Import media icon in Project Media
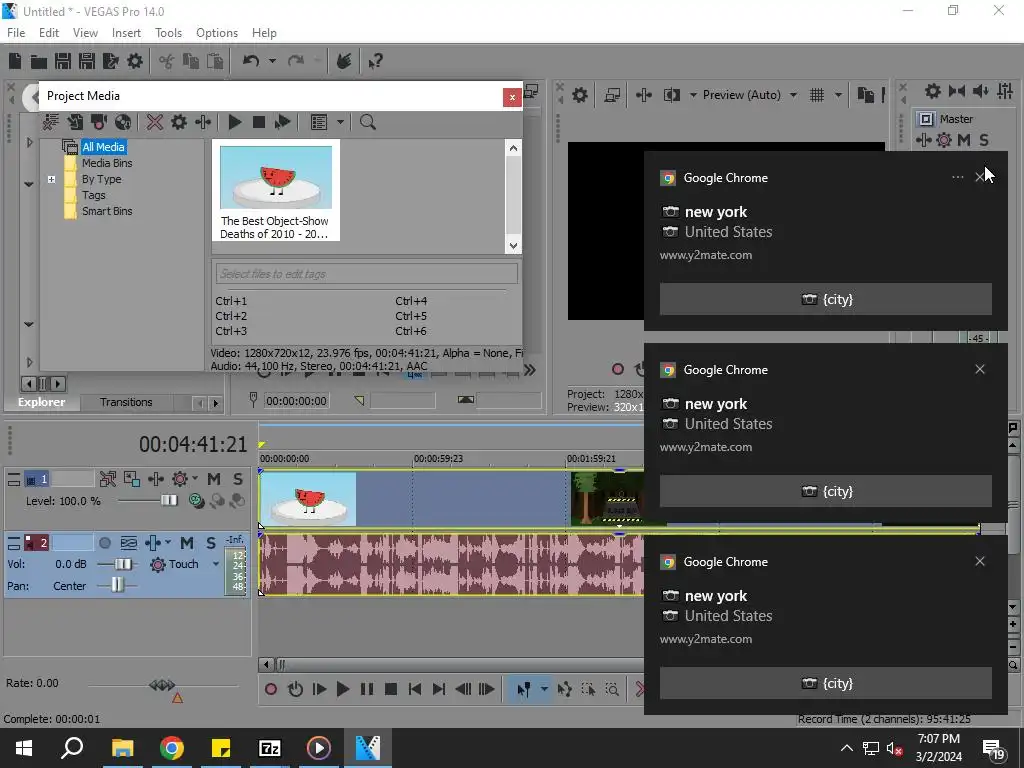1024x768 pixels. pyautogui.click(x=75, y=122)
